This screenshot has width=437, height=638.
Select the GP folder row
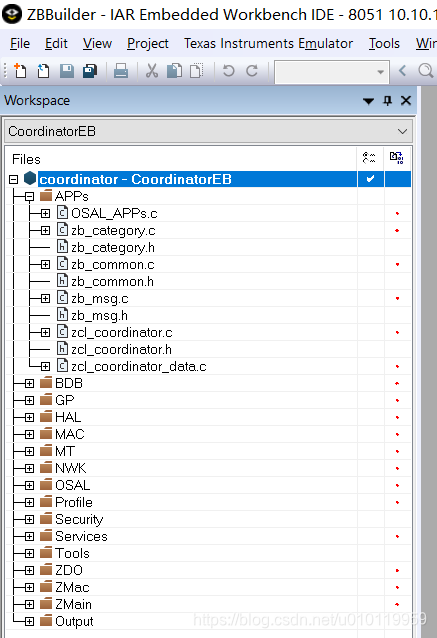click(65, 400)
